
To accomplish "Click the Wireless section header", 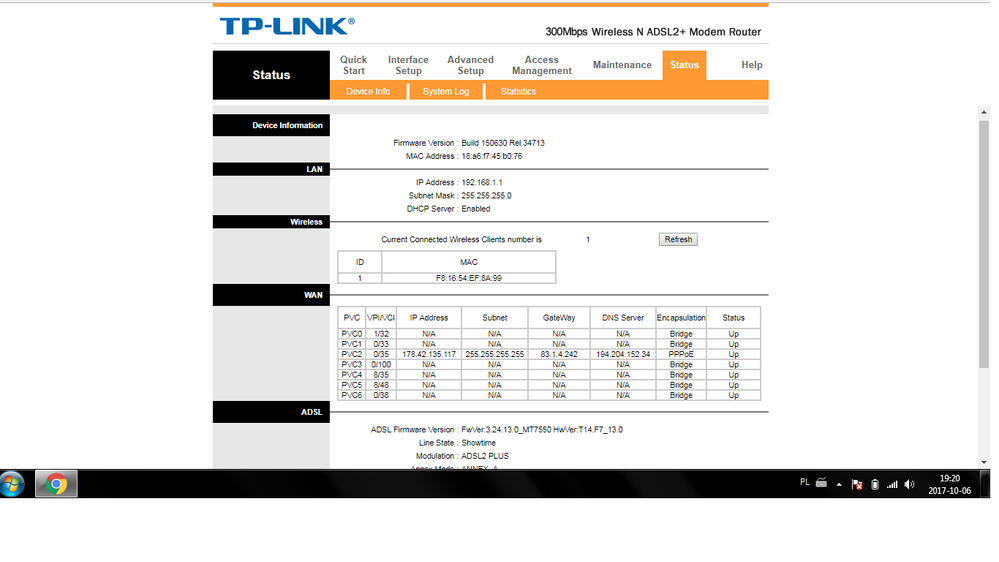I will (x=271, y=222).
